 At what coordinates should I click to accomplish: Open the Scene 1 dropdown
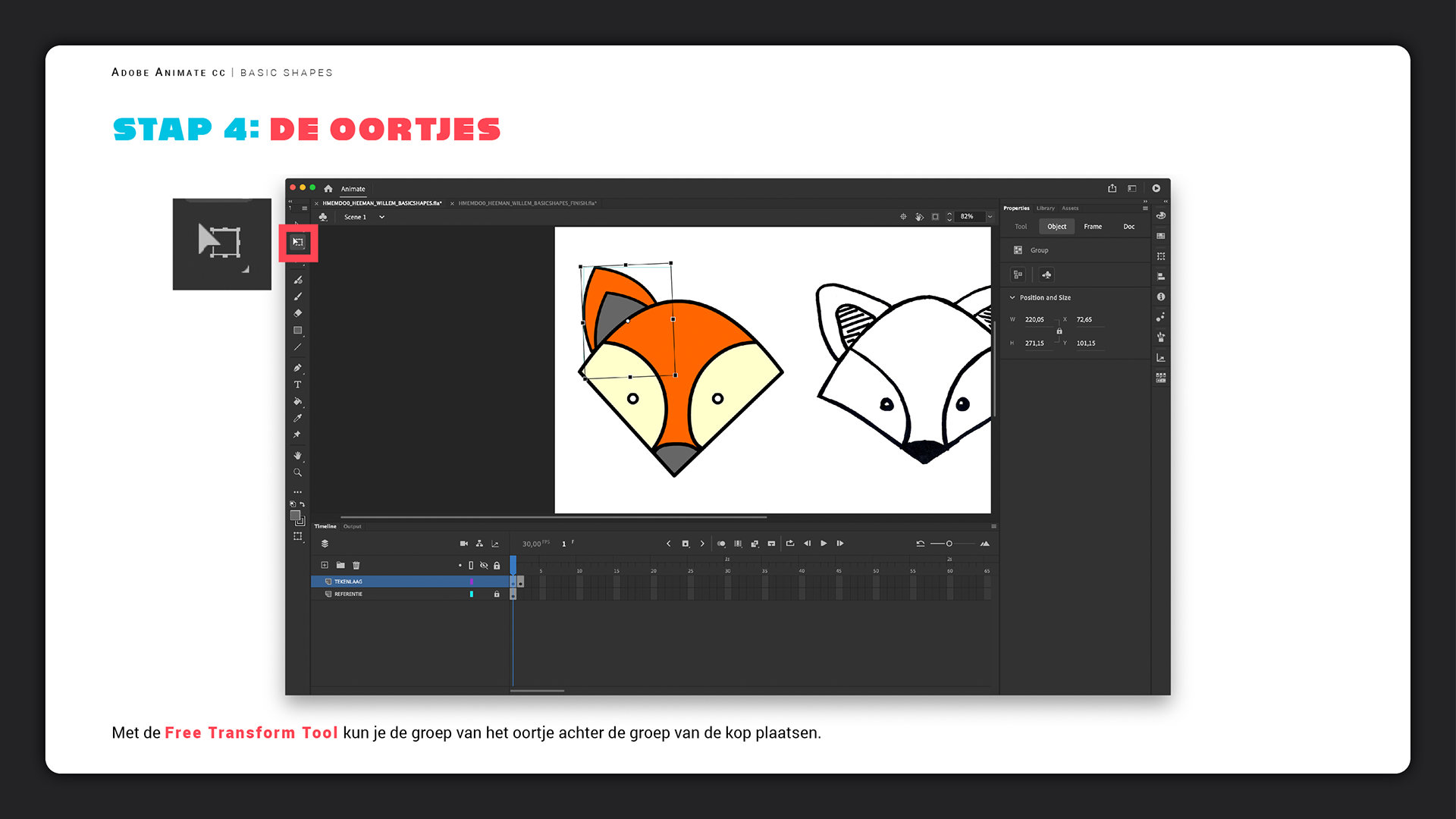(381, 217)
